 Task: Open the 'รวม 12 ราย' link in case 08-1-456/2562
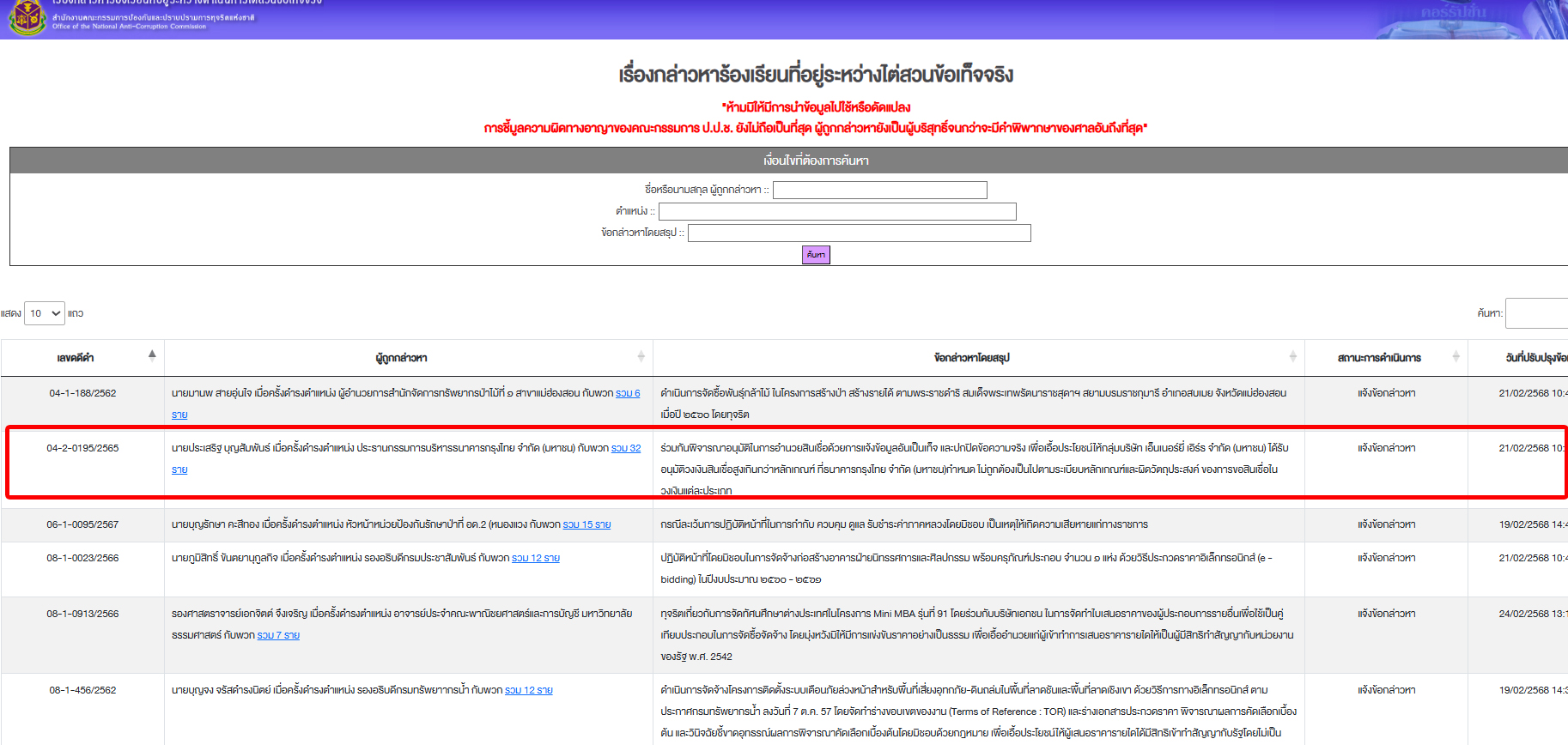tap(529, 690)
